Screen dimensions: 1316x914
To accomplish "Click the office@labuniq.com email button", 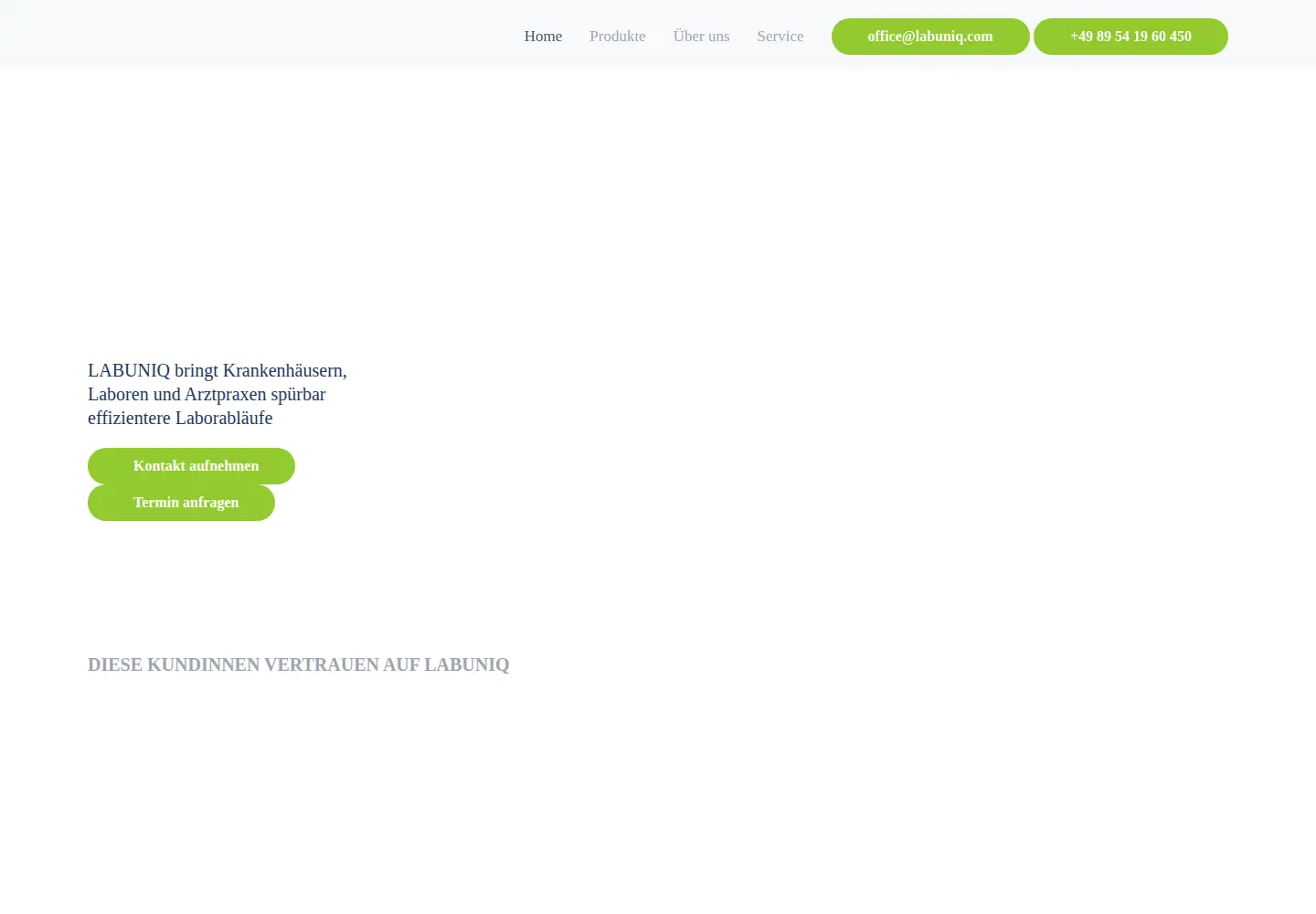I will point(930,37).
